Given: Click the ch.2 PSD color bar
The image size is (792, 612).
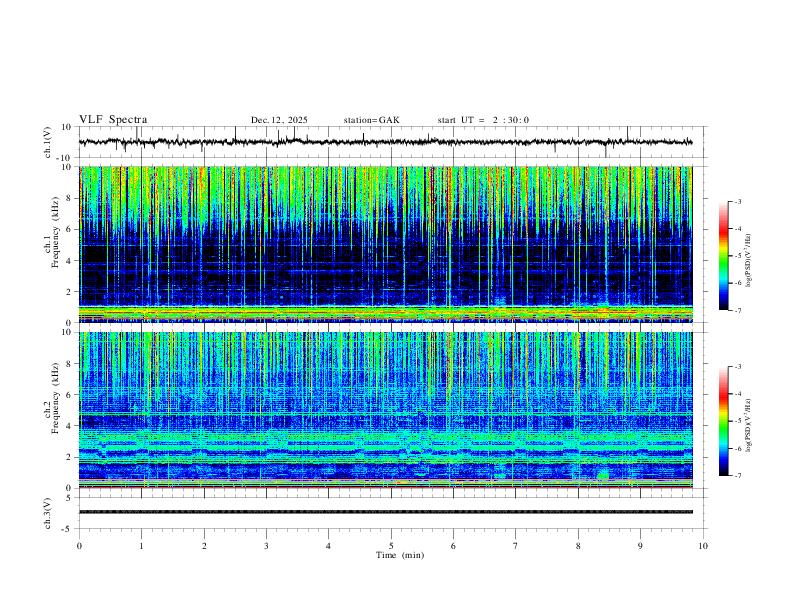Looking at the screenshot, I should point(724,421).
